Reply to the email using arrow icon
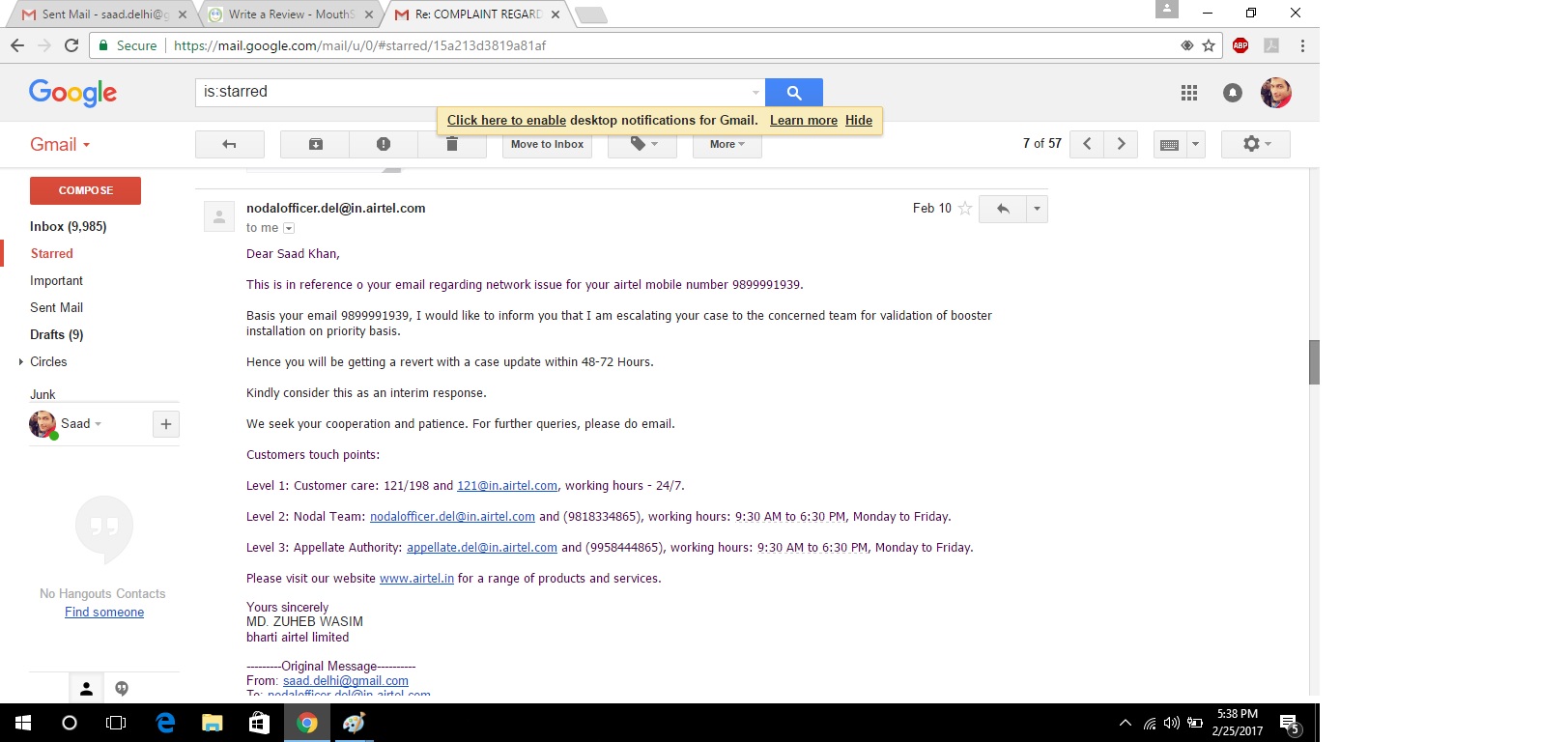The image size is (1568, 742). click(x=1003, y=209)
